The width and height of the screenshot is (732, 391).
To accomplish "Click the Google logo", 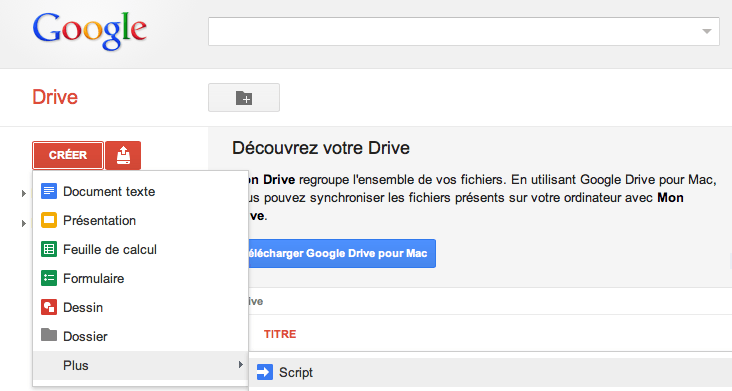I will point(90,30).
